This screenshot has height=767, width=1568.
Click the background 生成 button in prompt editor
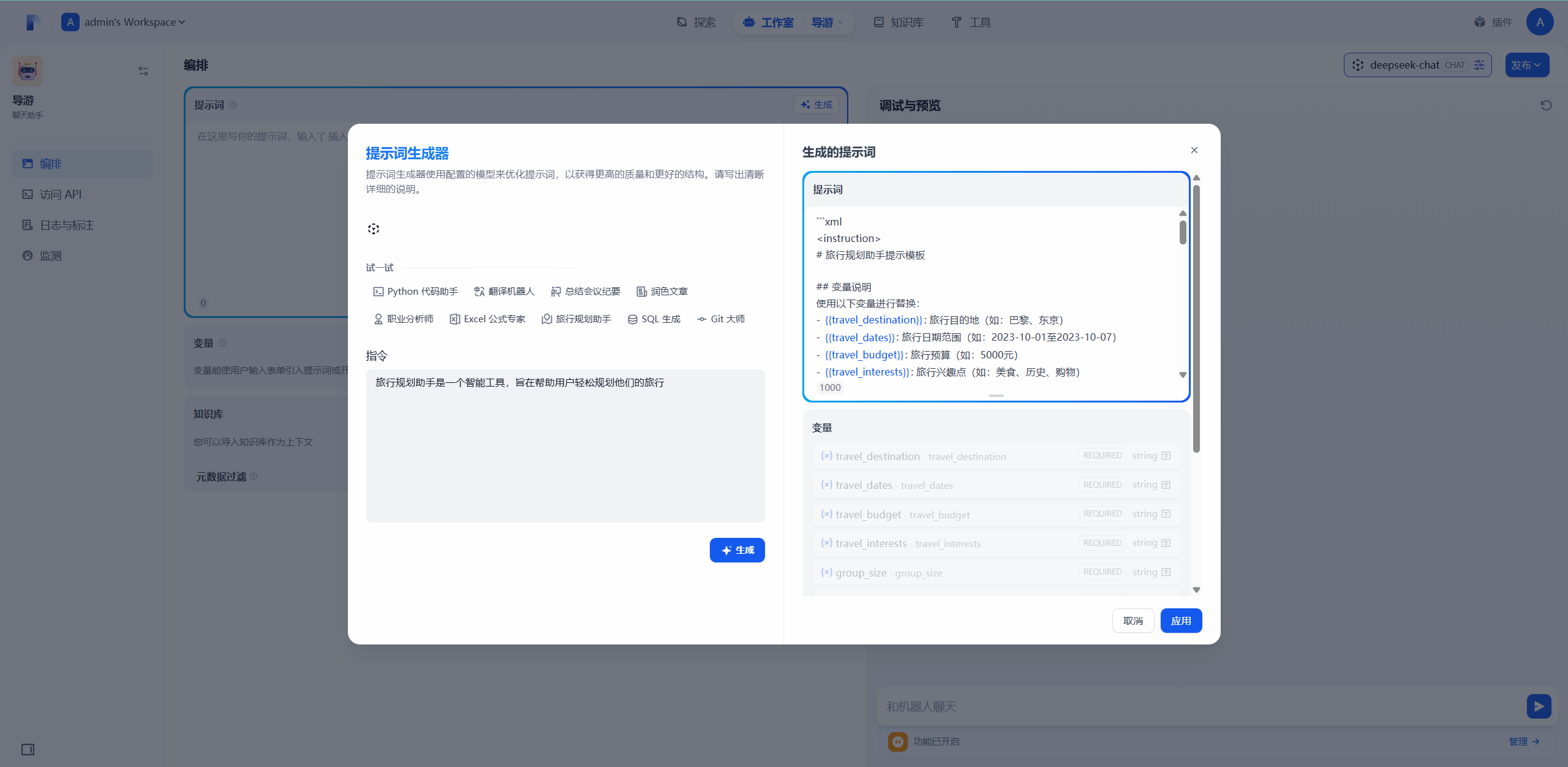816,105
